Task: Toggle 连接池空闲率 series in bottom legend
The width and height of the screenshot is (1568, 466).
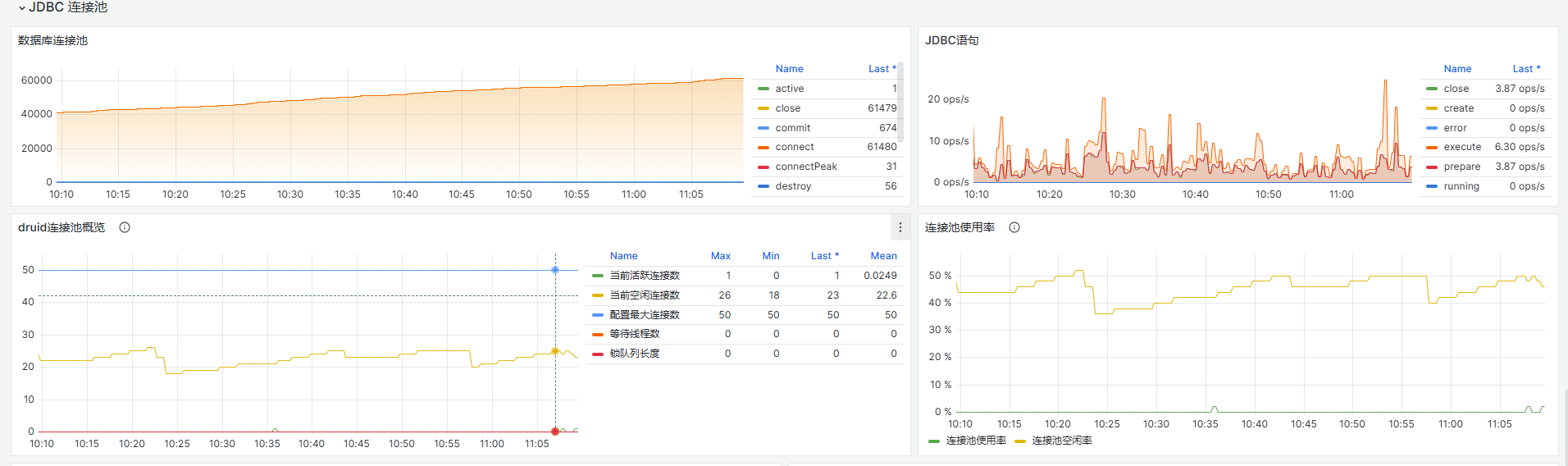Action: click(1062, 441)
